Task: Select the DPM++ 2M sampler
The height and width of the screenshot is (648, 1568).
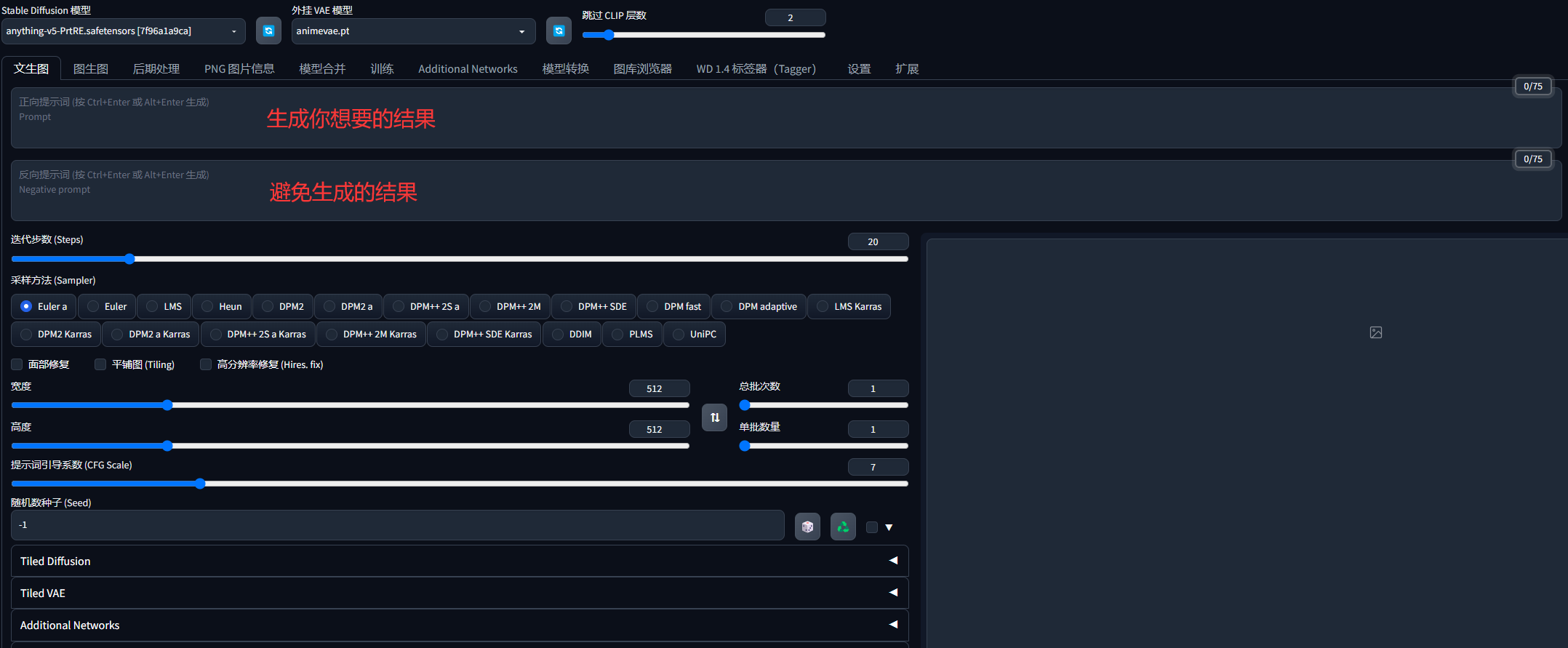Action: 511,306
